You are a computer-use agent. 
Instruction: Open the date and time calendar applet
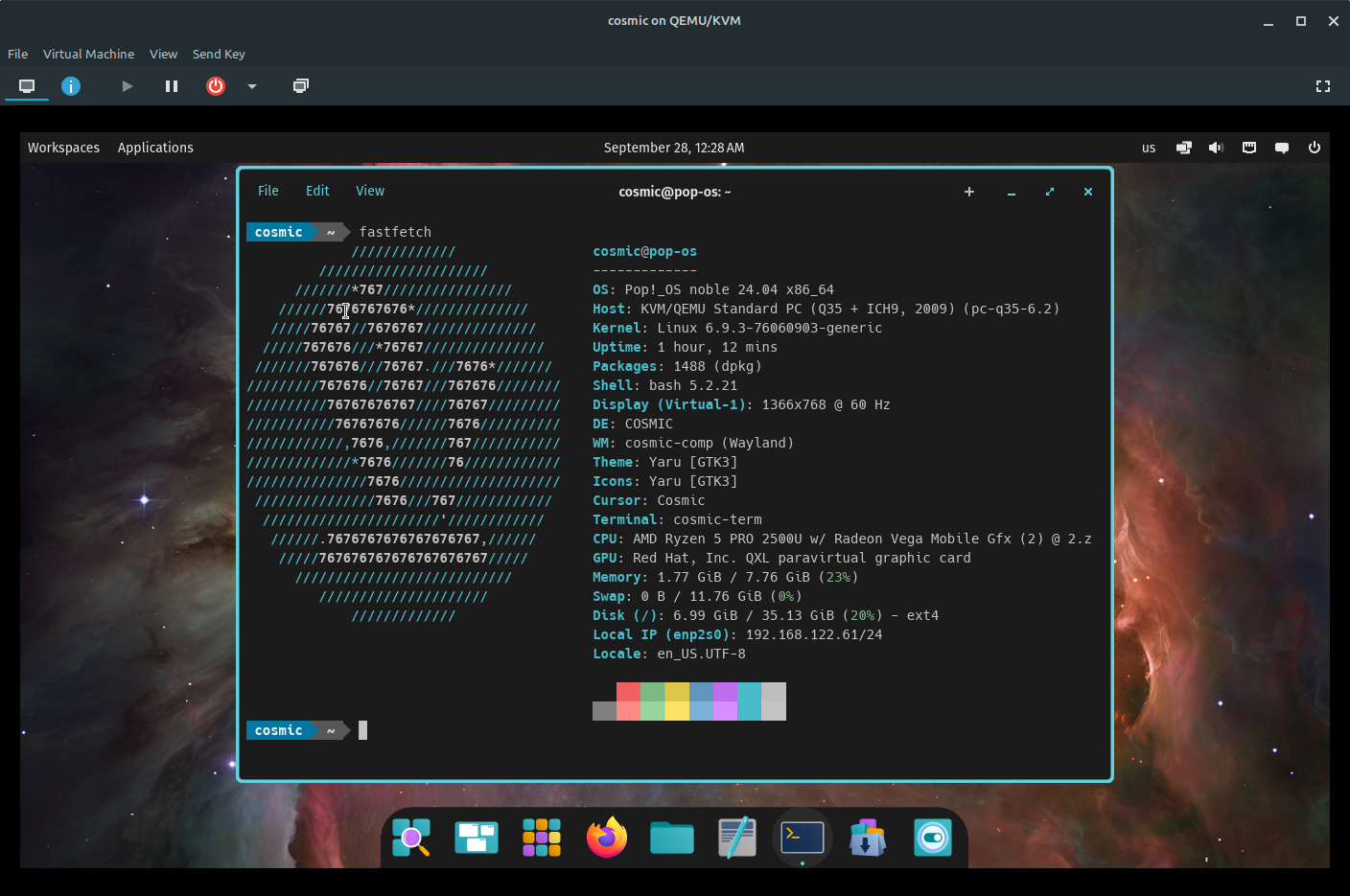pos(674,148)
